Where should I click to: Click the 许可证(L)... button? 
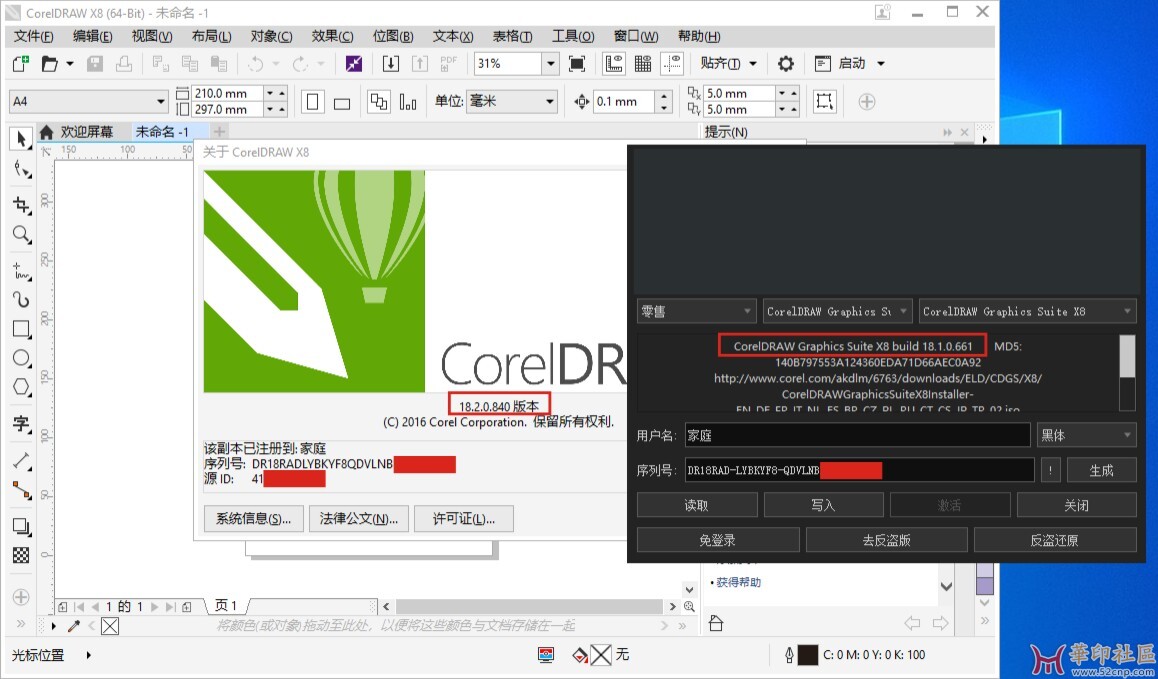click(464, 518)
